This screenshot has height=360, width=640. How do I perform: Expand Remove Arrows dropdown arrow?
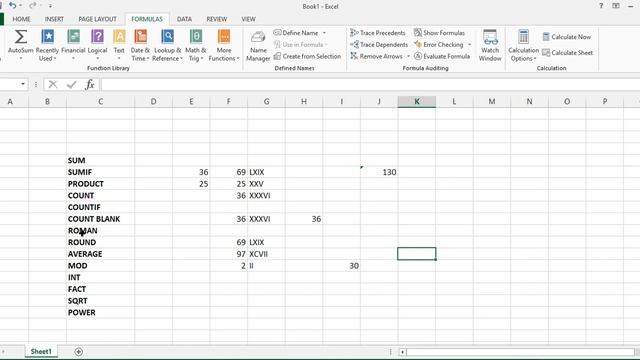[x=408, y=56]
